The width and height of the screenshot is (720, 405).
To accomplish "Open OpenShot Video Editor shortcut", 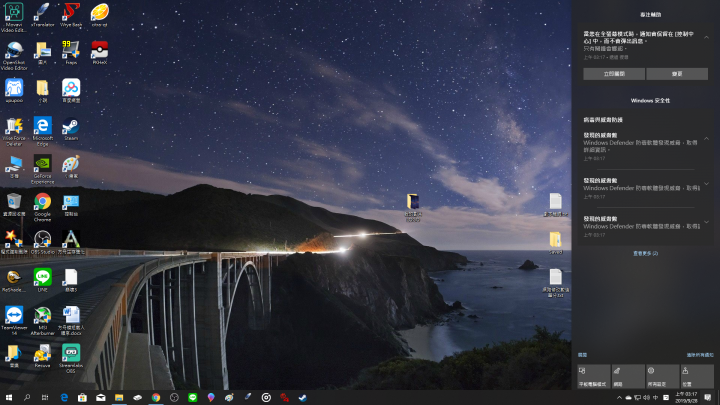I will (14, 56).
